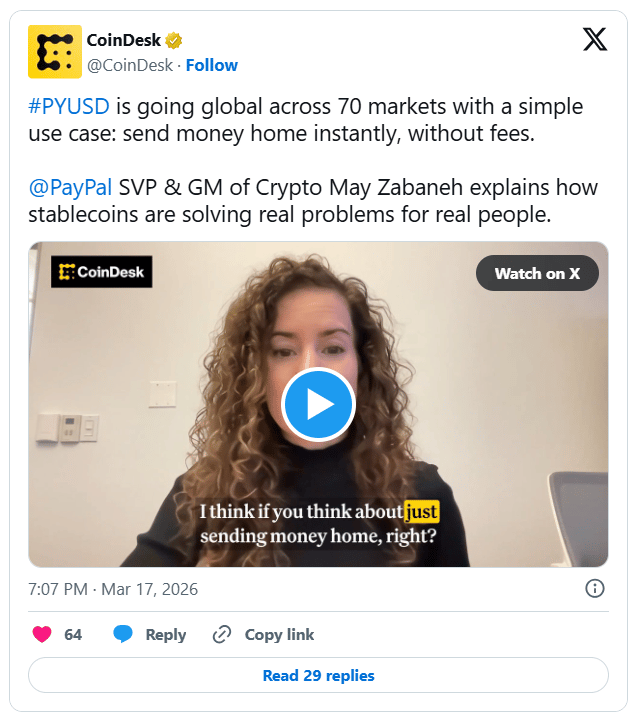Click the CoinDesk logo in the video

(101, 272)
